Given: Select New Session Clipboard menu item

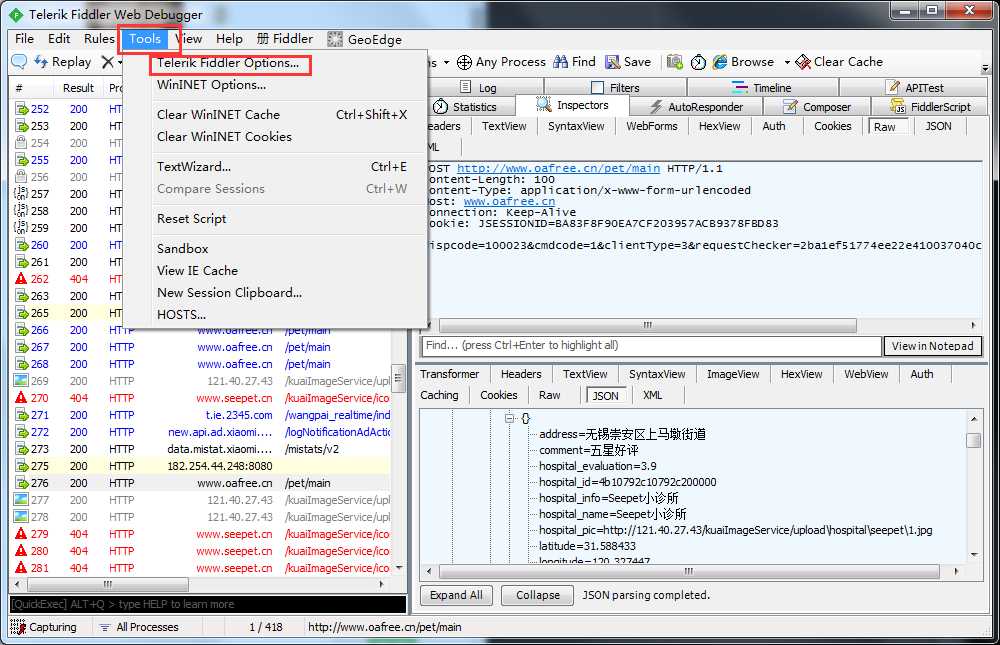Looking at the screenshot, I should (x=230, y=293).
